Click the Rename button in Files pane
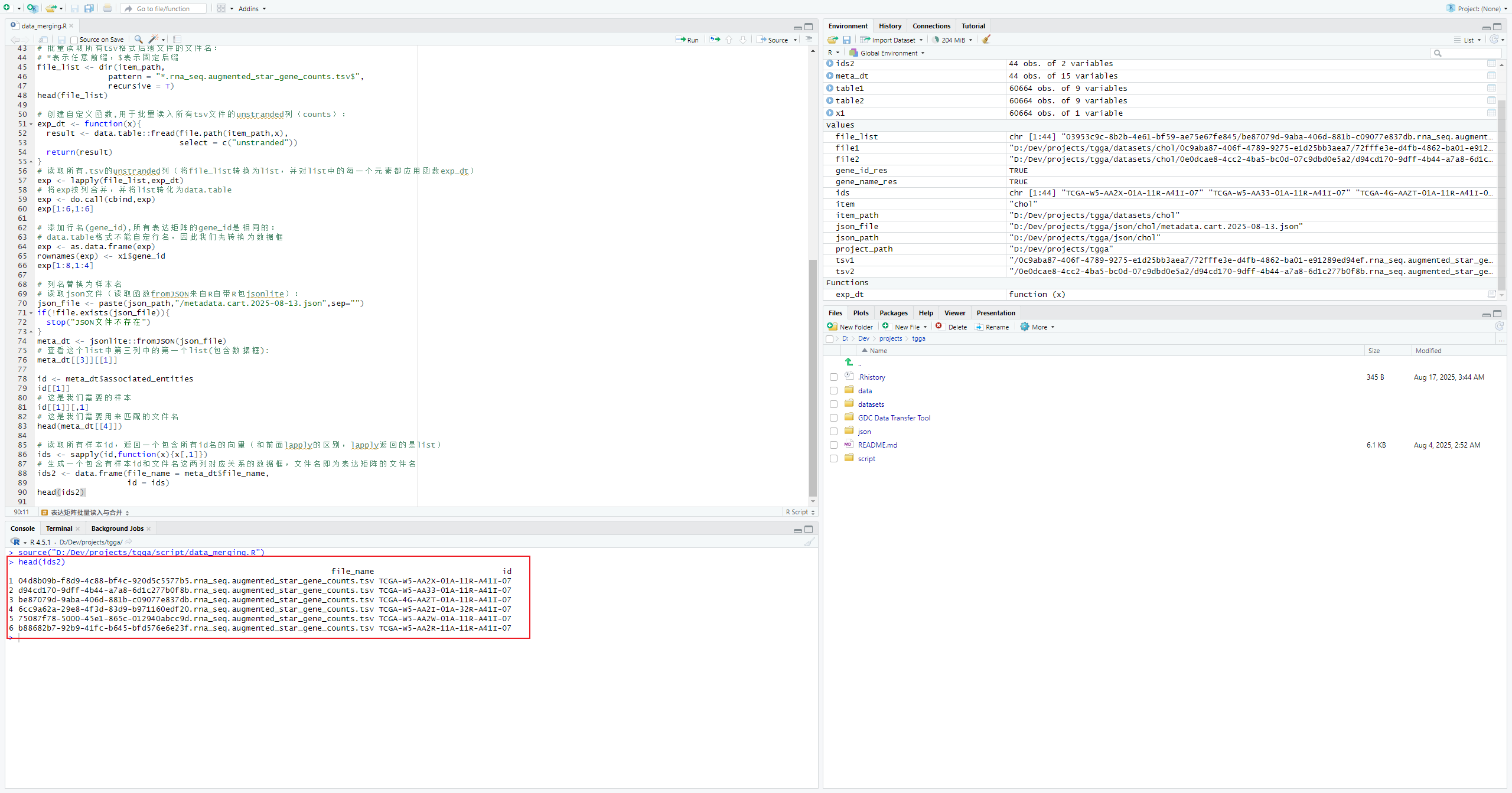This screenshot has height=793, width=1512. click(992, 327)
